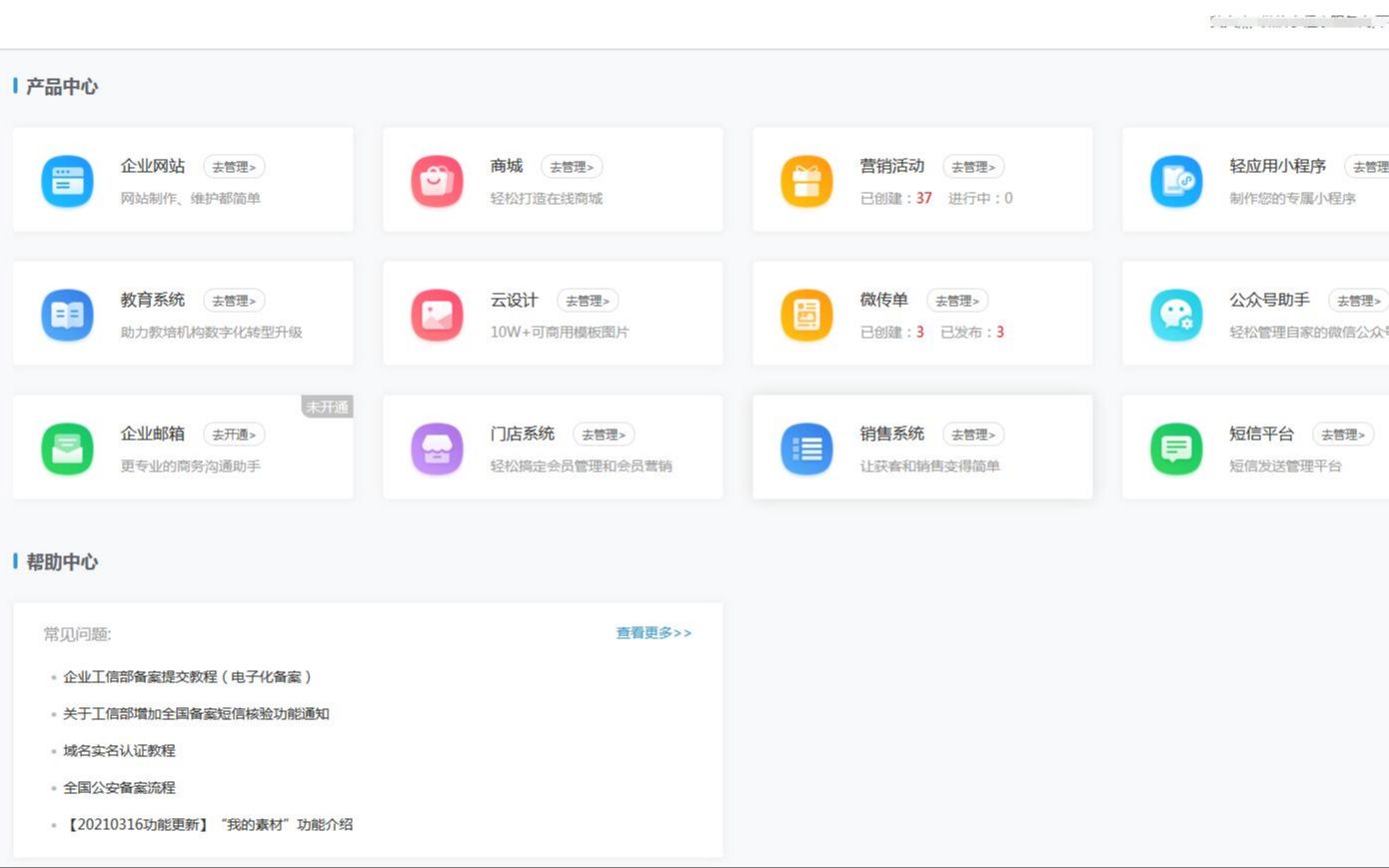Click the 销售系统 title text
The height and width of the screenshot is (868, 1389).
892,434
